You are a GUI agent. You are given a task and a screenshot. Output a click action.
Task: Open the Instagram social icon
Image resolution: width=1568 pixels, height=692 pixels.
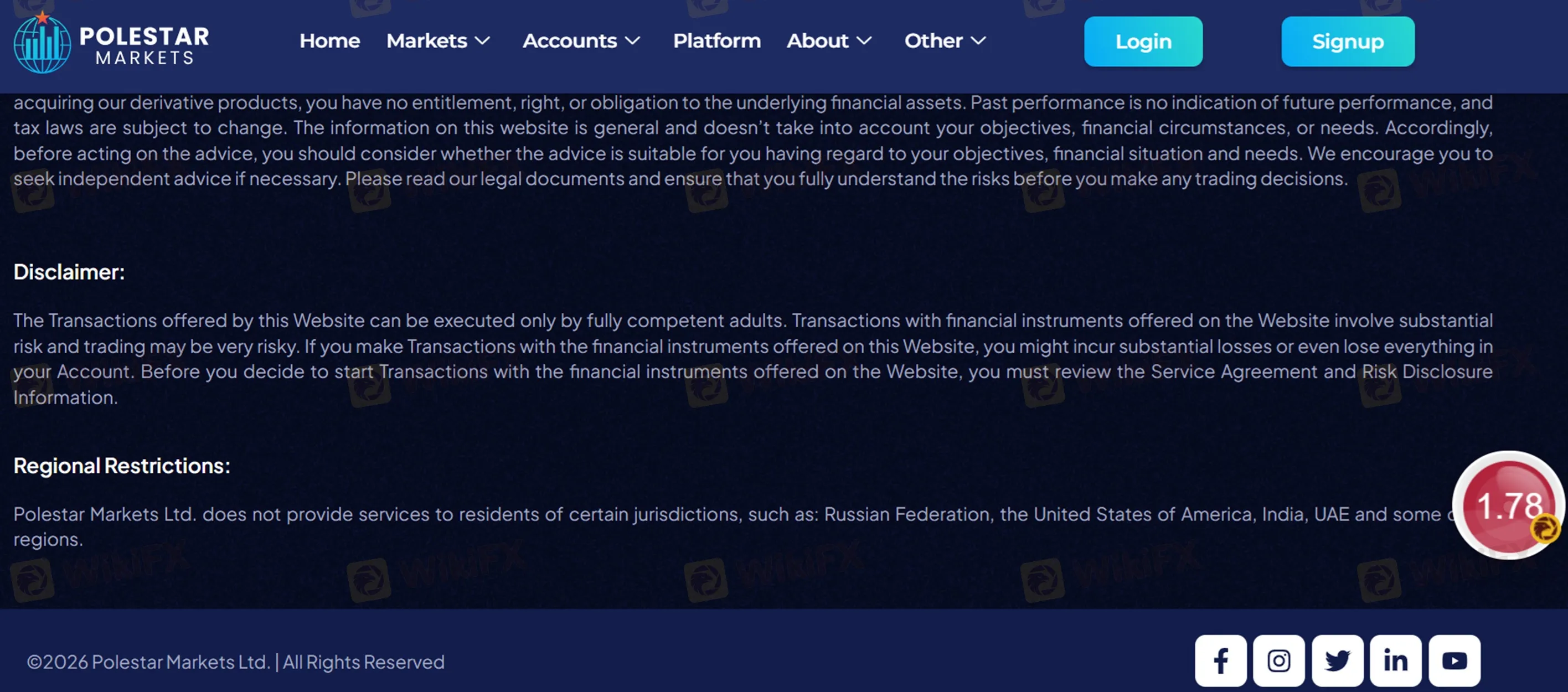click(1279, 660)
